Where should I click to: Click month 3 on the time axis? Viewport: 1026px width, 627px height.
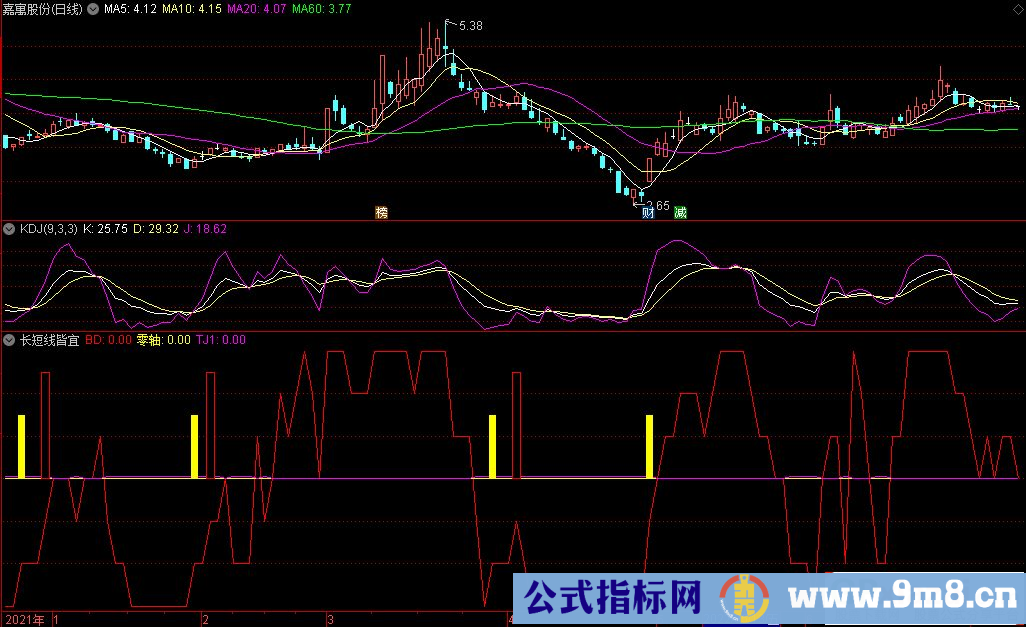[x=330, y=620]
